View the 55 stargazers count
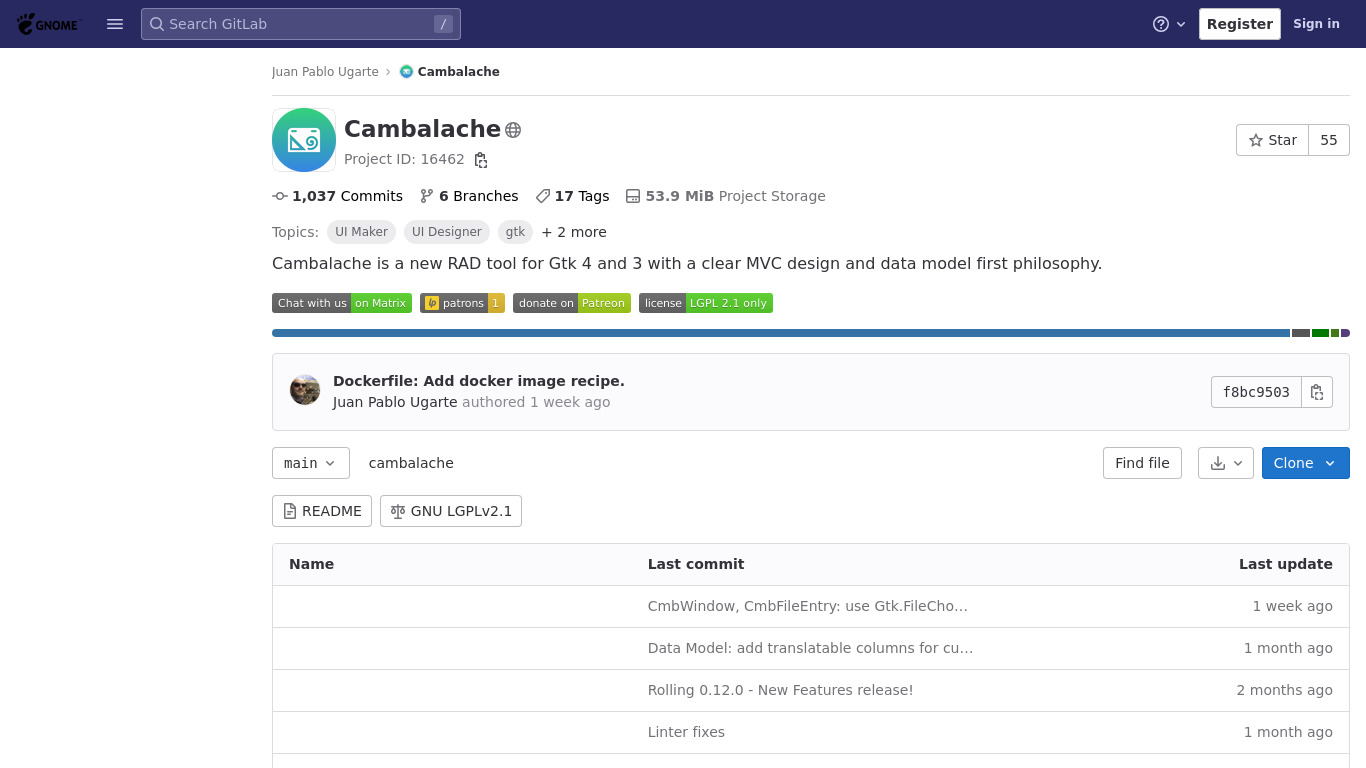 point(1329,140)
